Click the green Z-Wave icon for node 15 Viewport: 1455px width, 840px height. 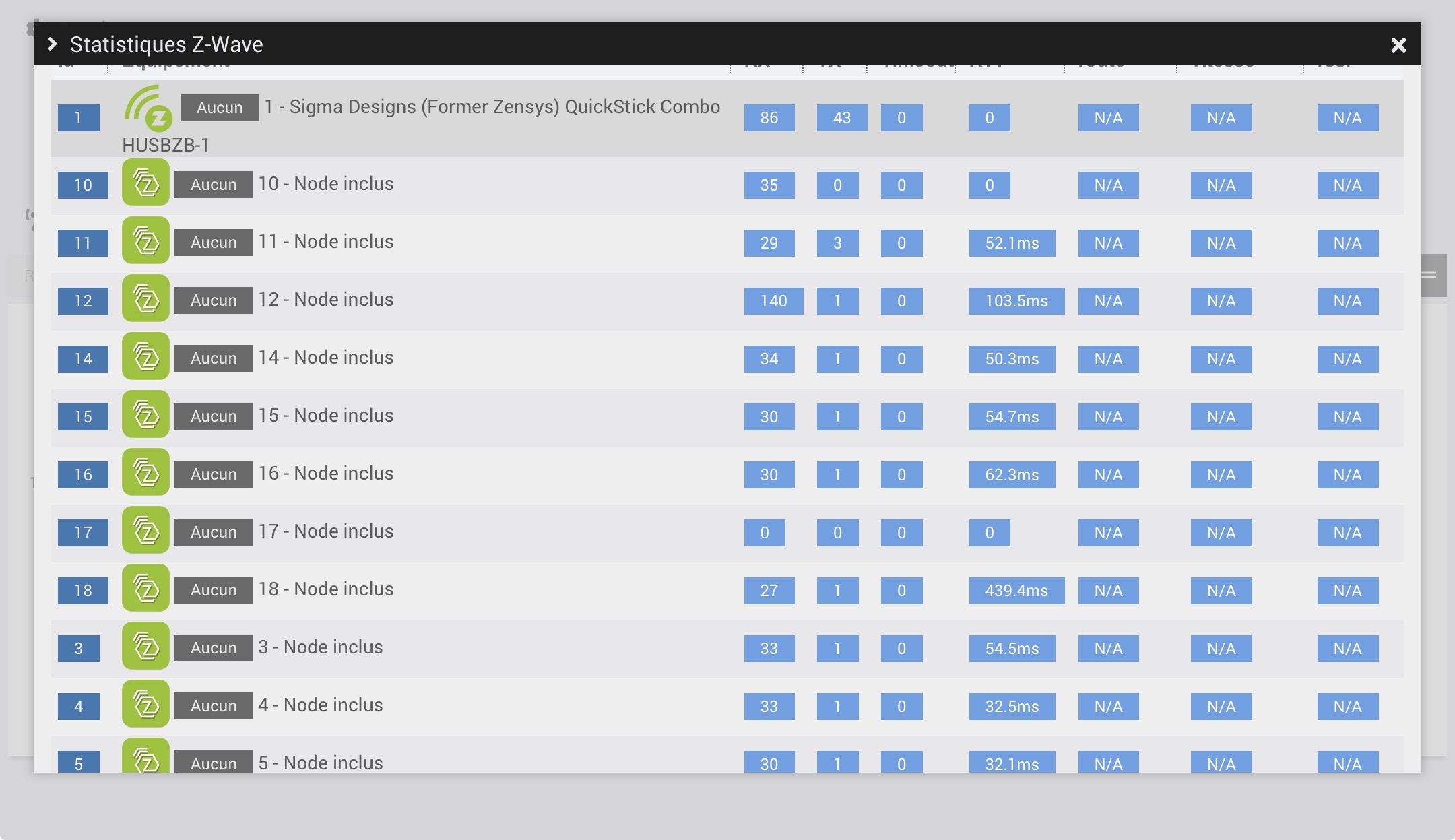pyautogui.click(x=145, y=415)
